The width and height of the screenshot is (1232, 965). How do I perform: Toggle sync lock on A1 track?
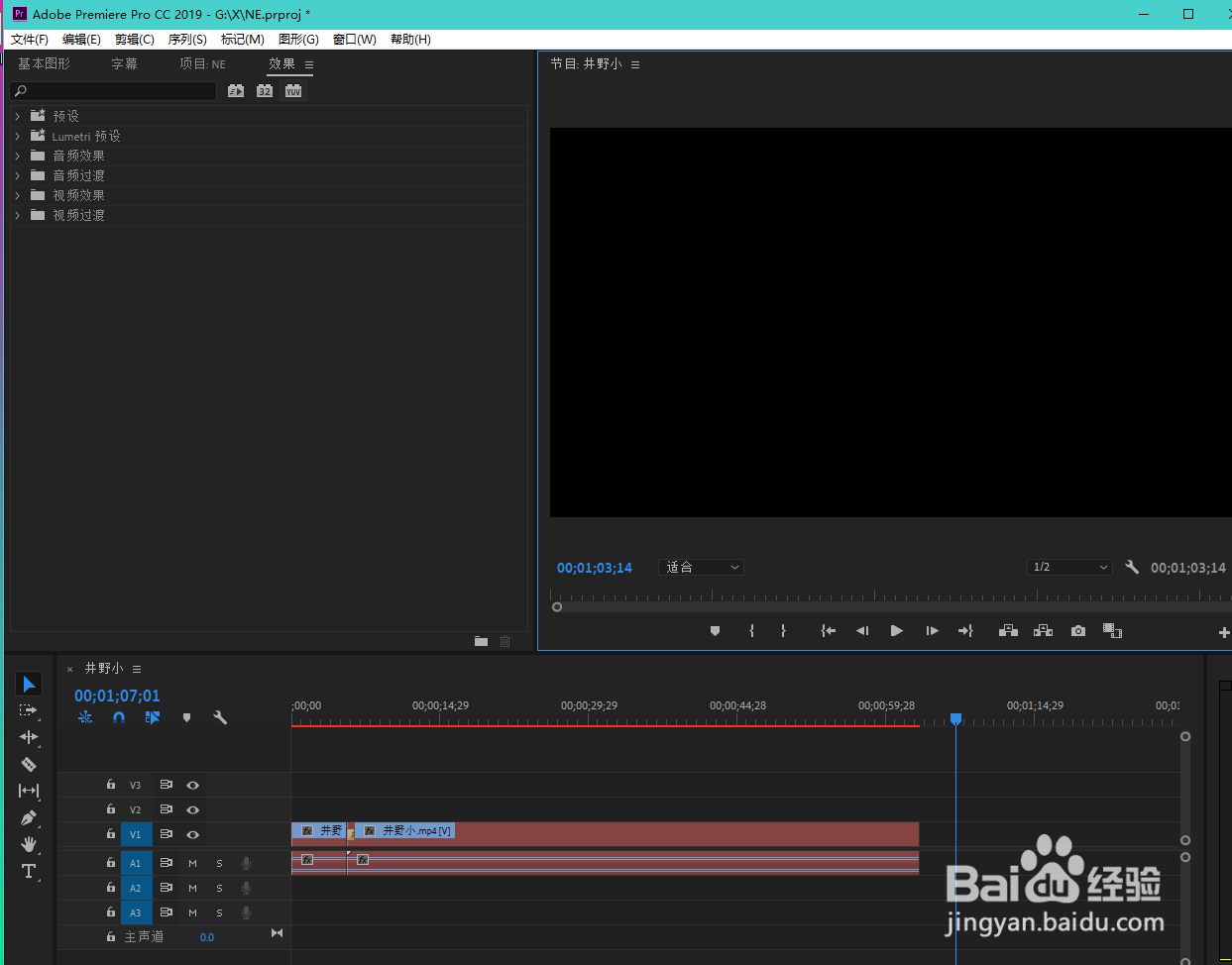167,863
